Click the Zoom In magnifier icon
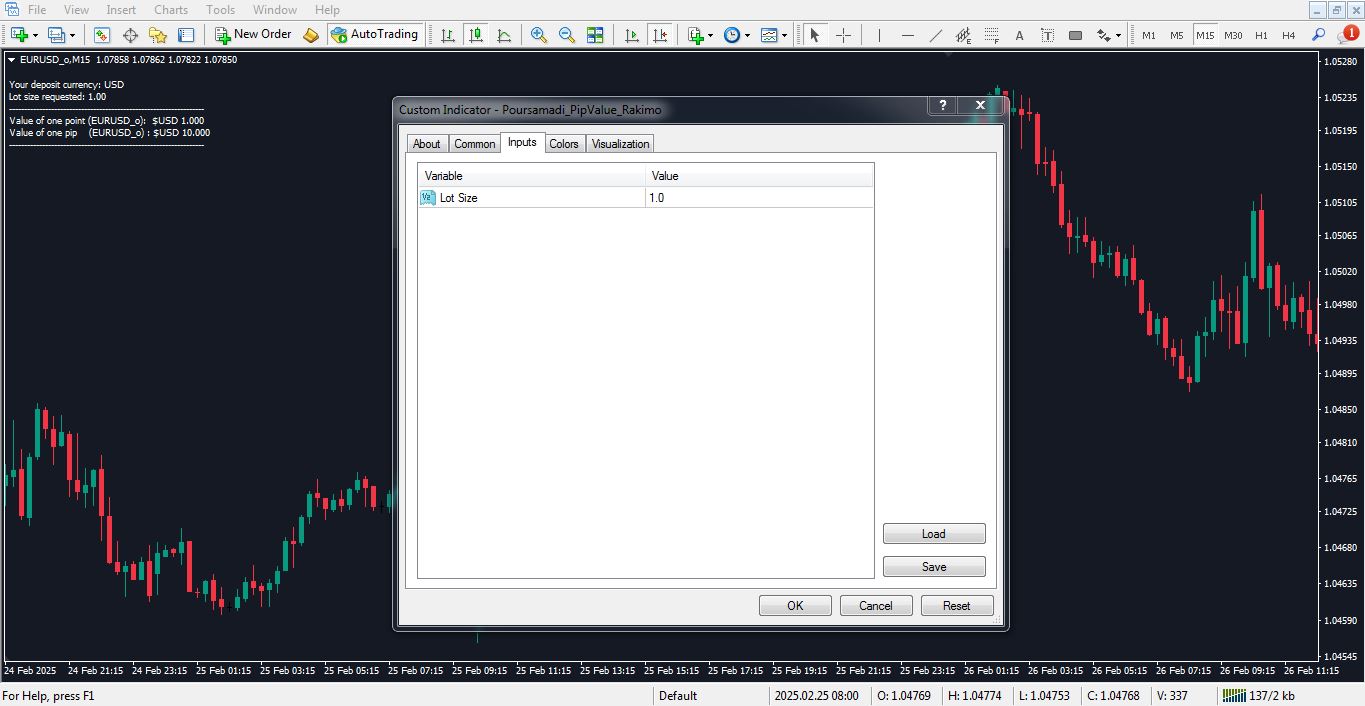1365x706 pixels. [539, 35]
